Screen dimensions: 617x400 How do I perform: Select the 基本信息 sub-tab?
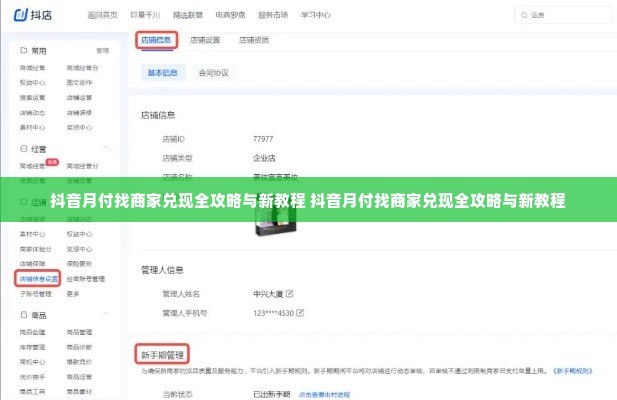163,73
